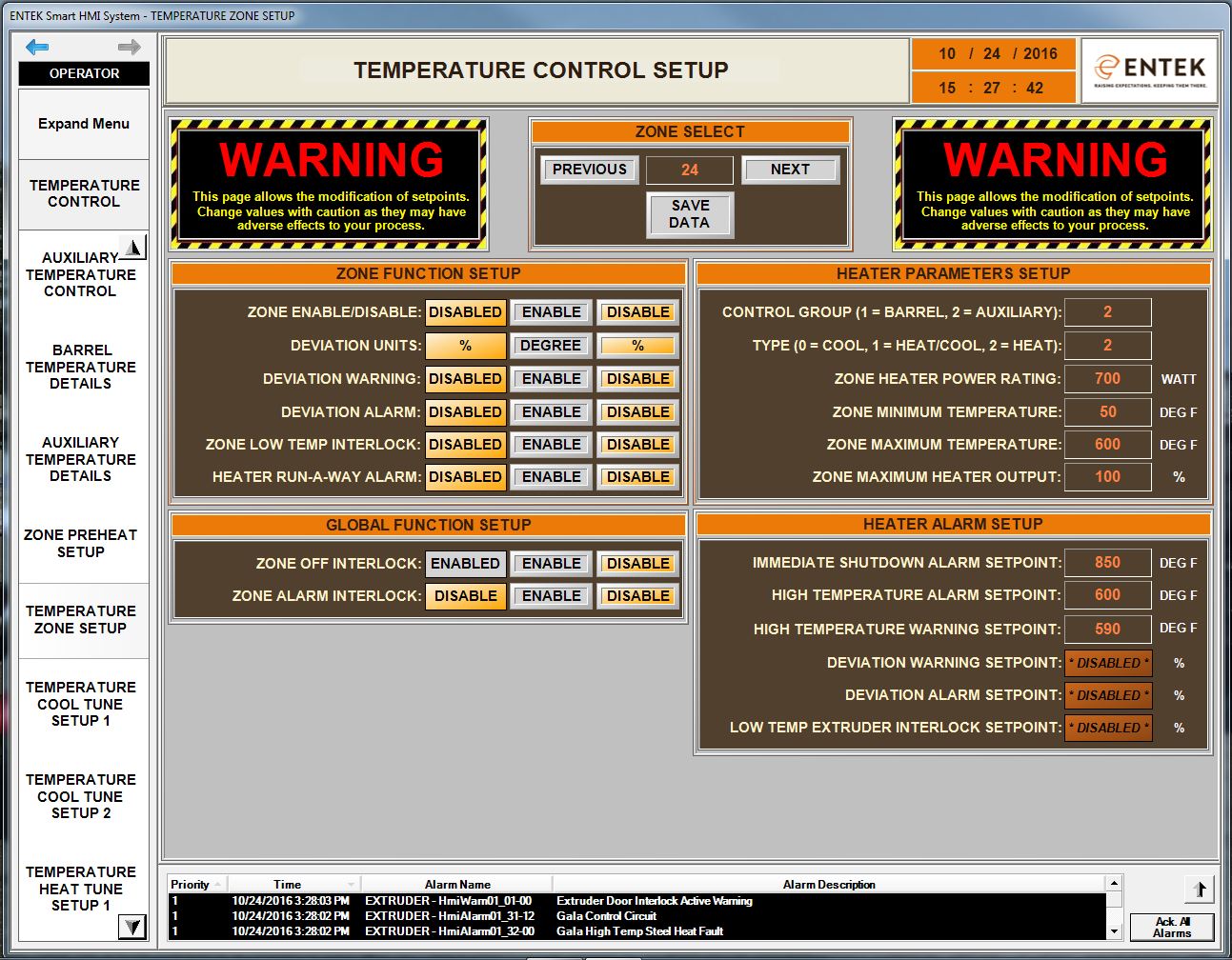Click the Priority column sort arrow
This screenshot has width=1232, height=960.
[x=217, y=884]
